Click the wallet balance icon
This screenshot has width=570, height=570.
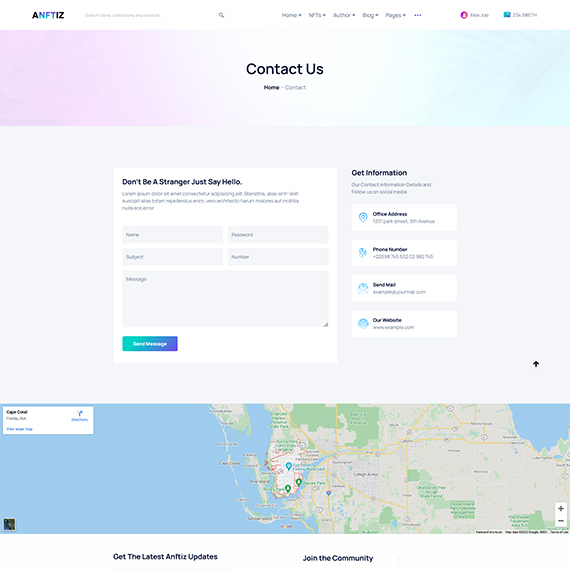[507, 15]
